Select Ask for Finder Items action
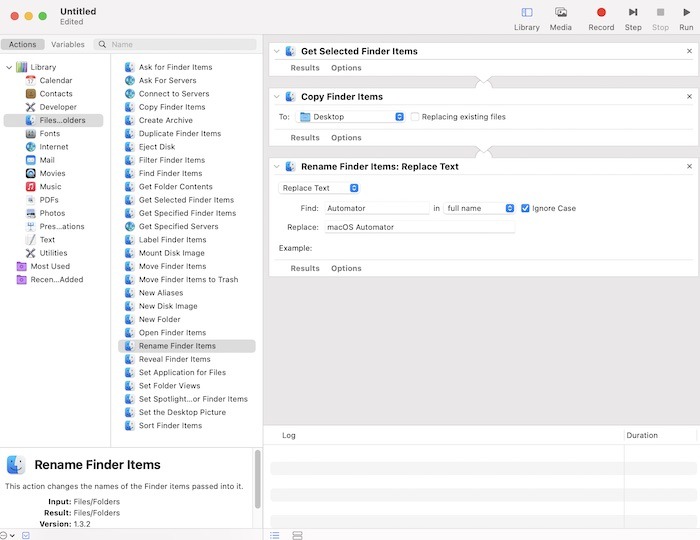The height and width of the screenshot is (540, 700). tap(175, 67)
